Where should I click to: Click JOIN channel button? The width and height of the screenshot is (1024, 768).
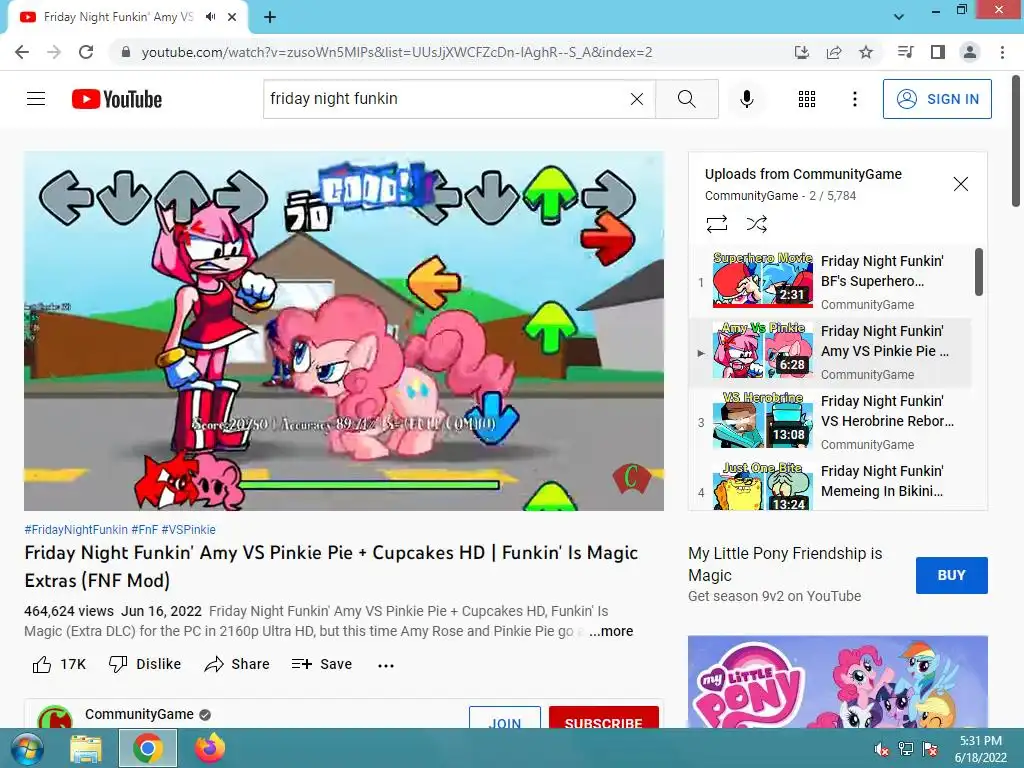pos(505,717)
